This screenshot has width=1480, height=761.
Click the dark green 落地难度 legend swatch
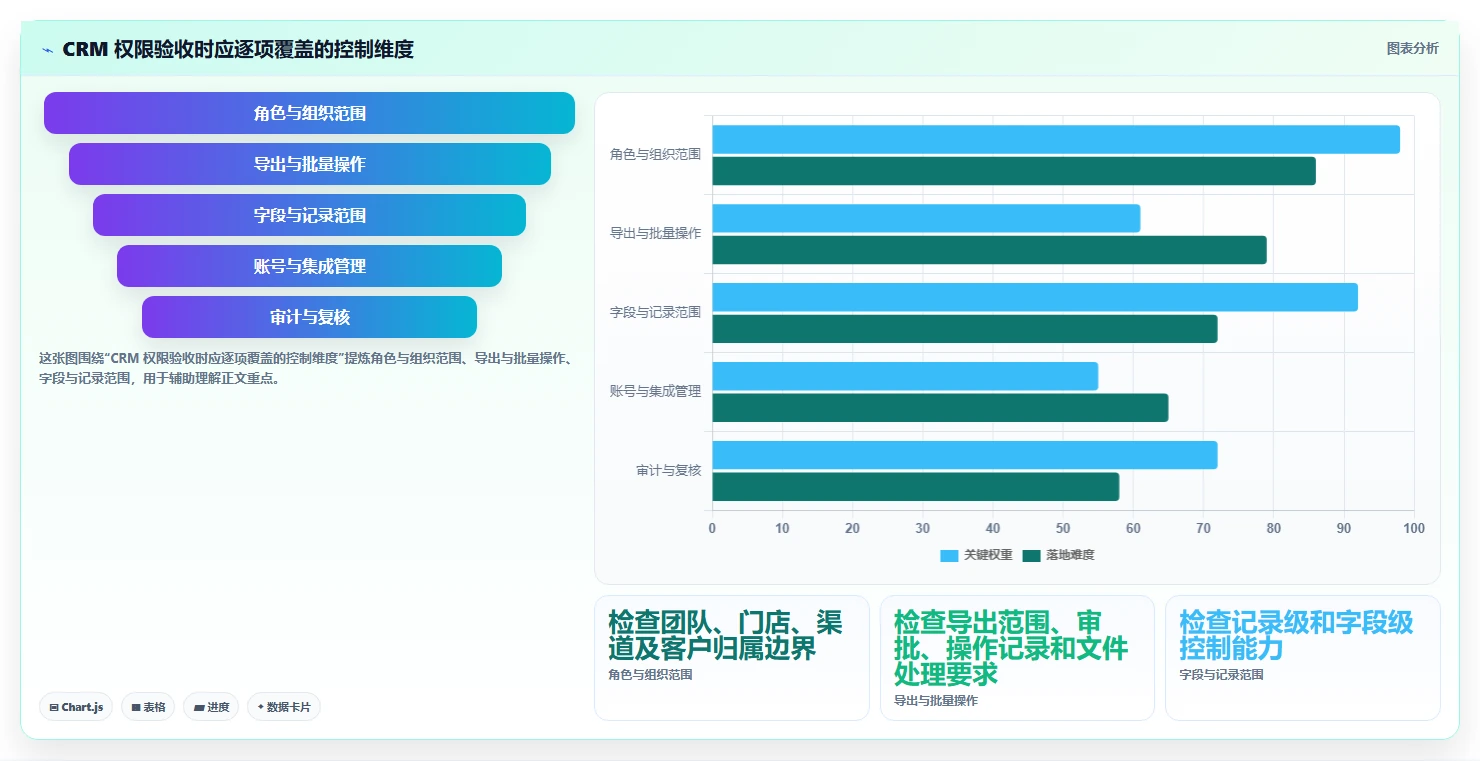(x=1031, y=555)
